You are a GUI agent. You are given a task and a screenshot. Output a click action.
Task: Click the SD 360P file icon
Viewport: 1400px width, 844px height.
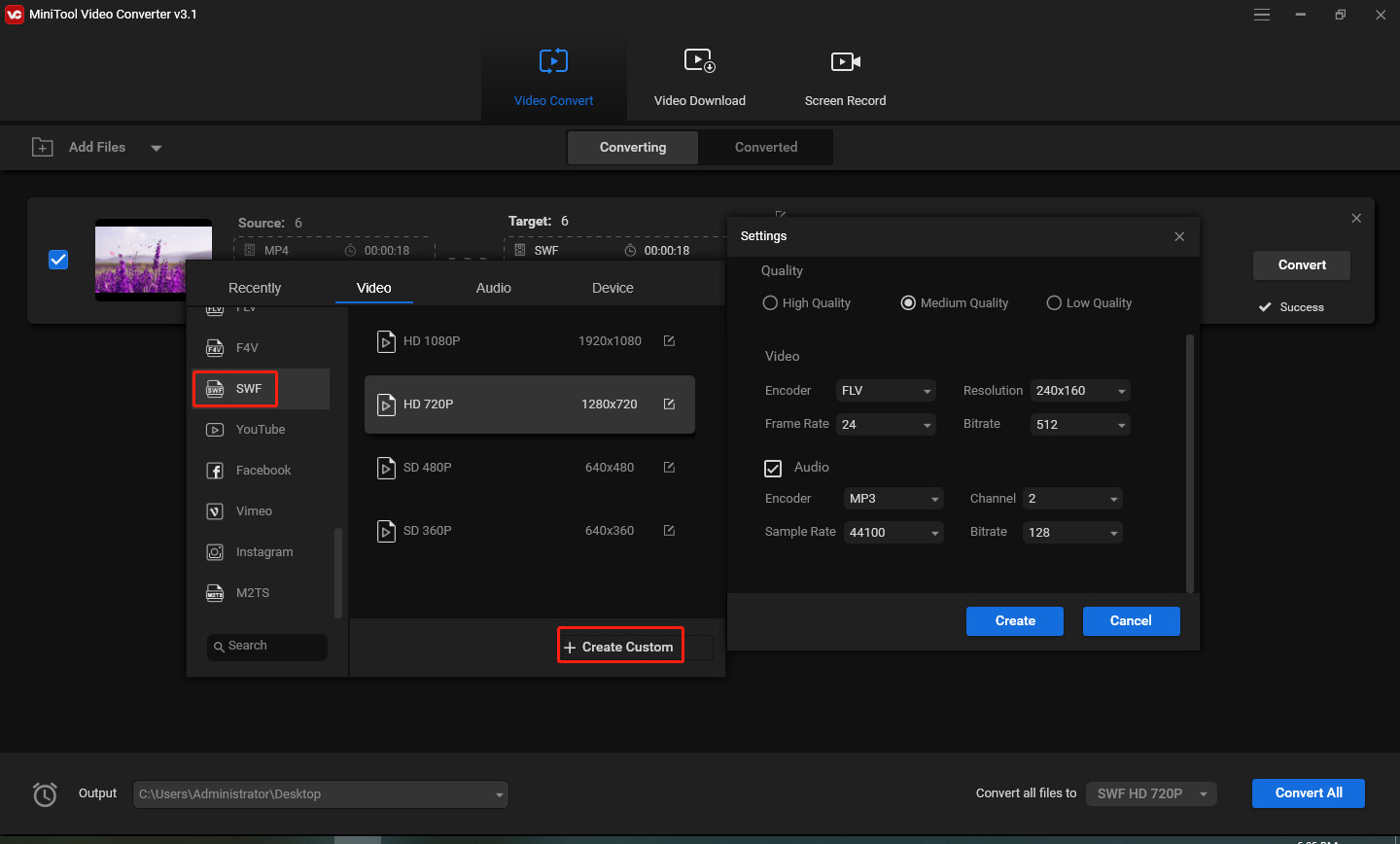pos(386,531)
